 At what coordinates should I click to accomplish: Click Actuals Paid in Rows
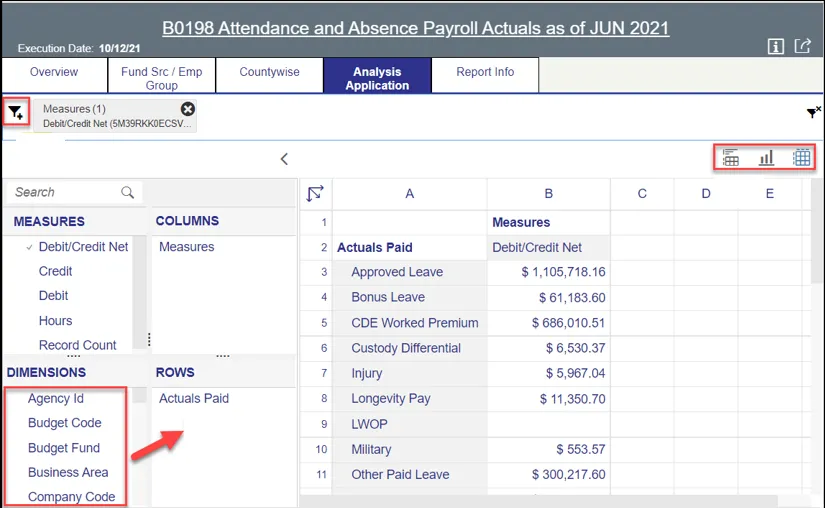(x=194, y=398)
